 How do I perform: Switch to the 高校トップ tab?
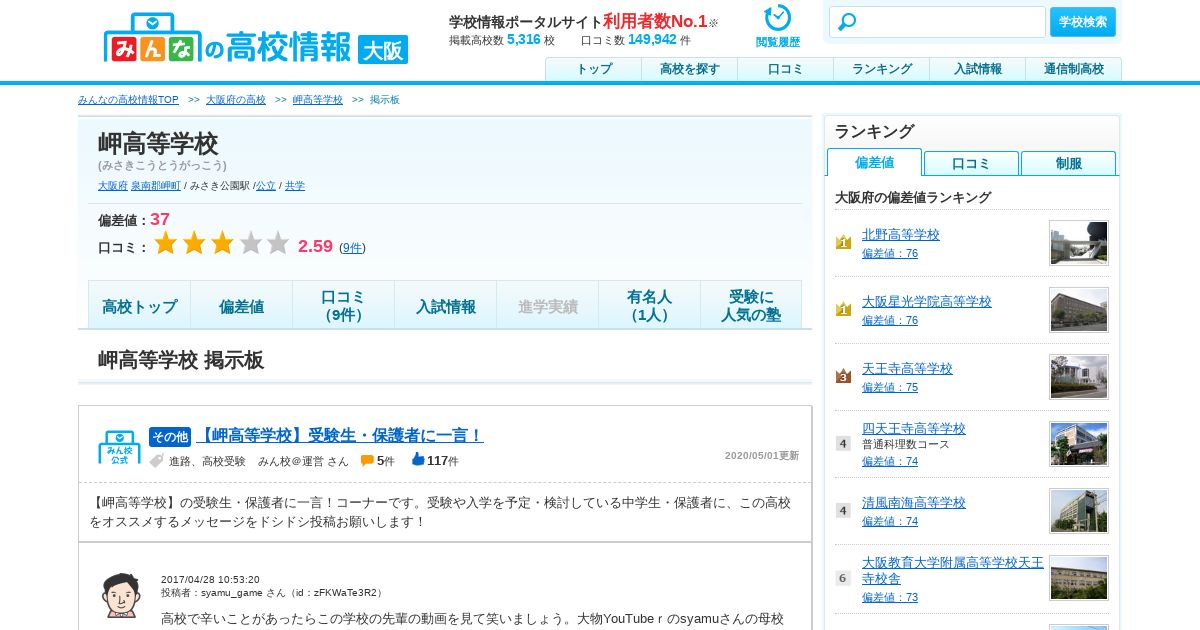click(x=140, y=306)
